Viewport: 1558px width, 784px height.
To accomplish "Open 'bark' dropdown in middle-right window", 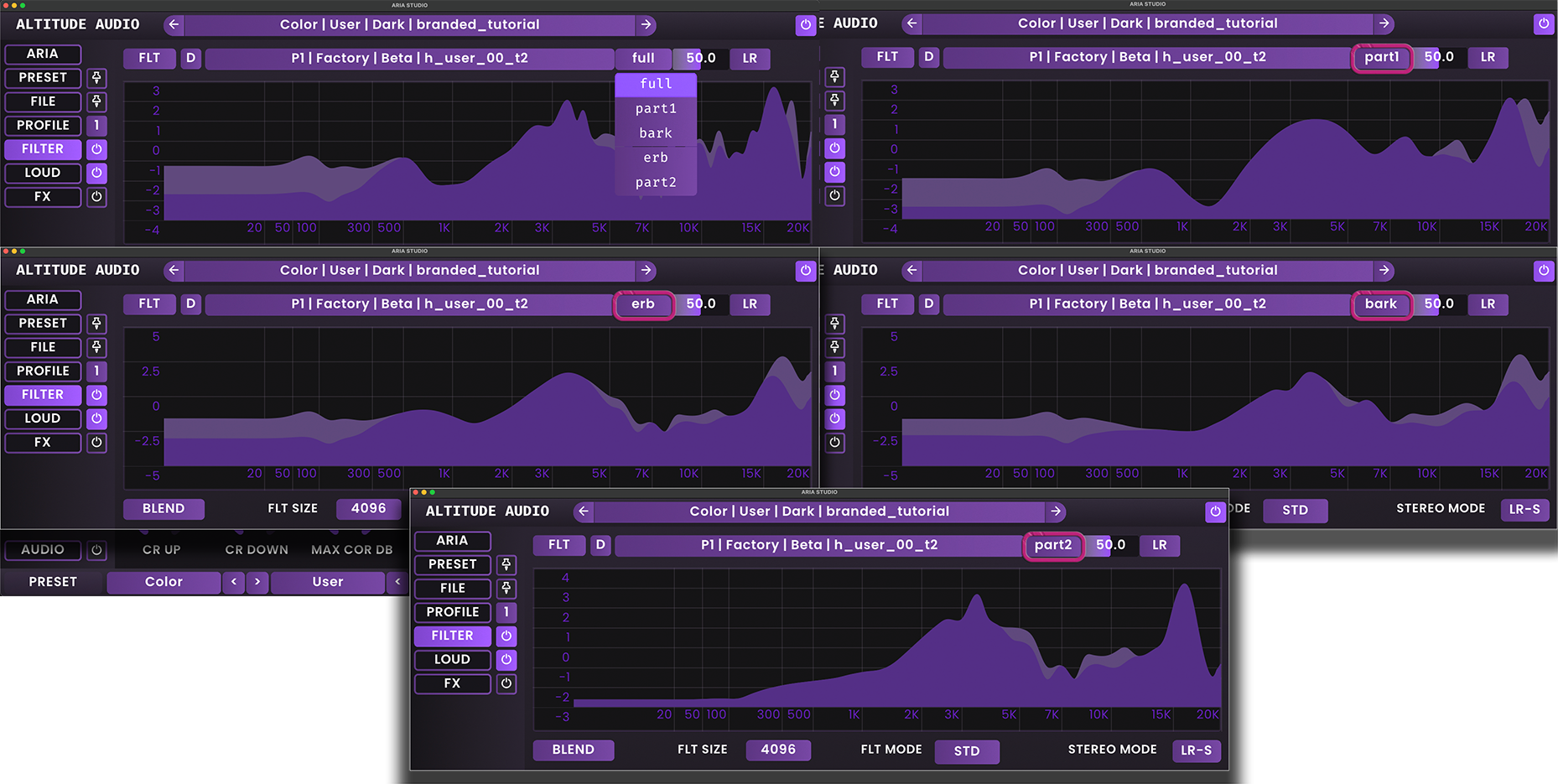I will [1381, 304].
